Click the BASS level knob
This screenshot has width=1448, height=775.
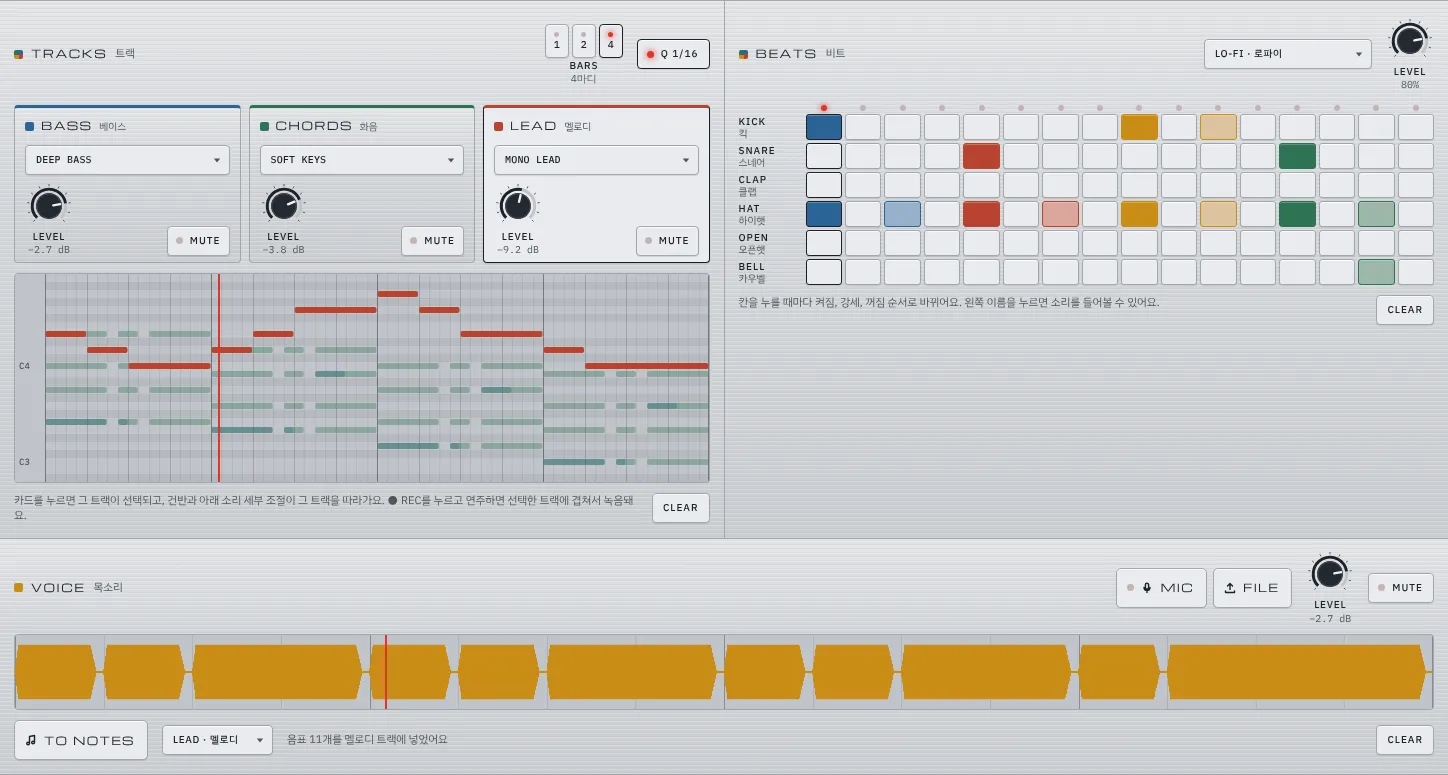[x=48, y=205]
